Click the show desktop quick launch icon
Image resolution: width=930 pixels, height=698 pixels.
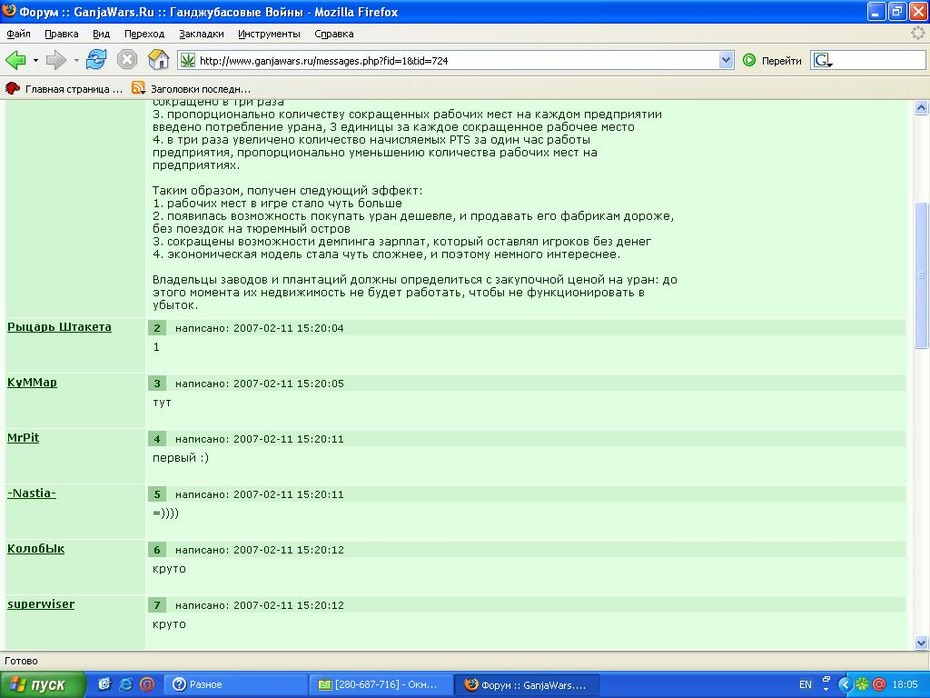click(x=105, y=684)
